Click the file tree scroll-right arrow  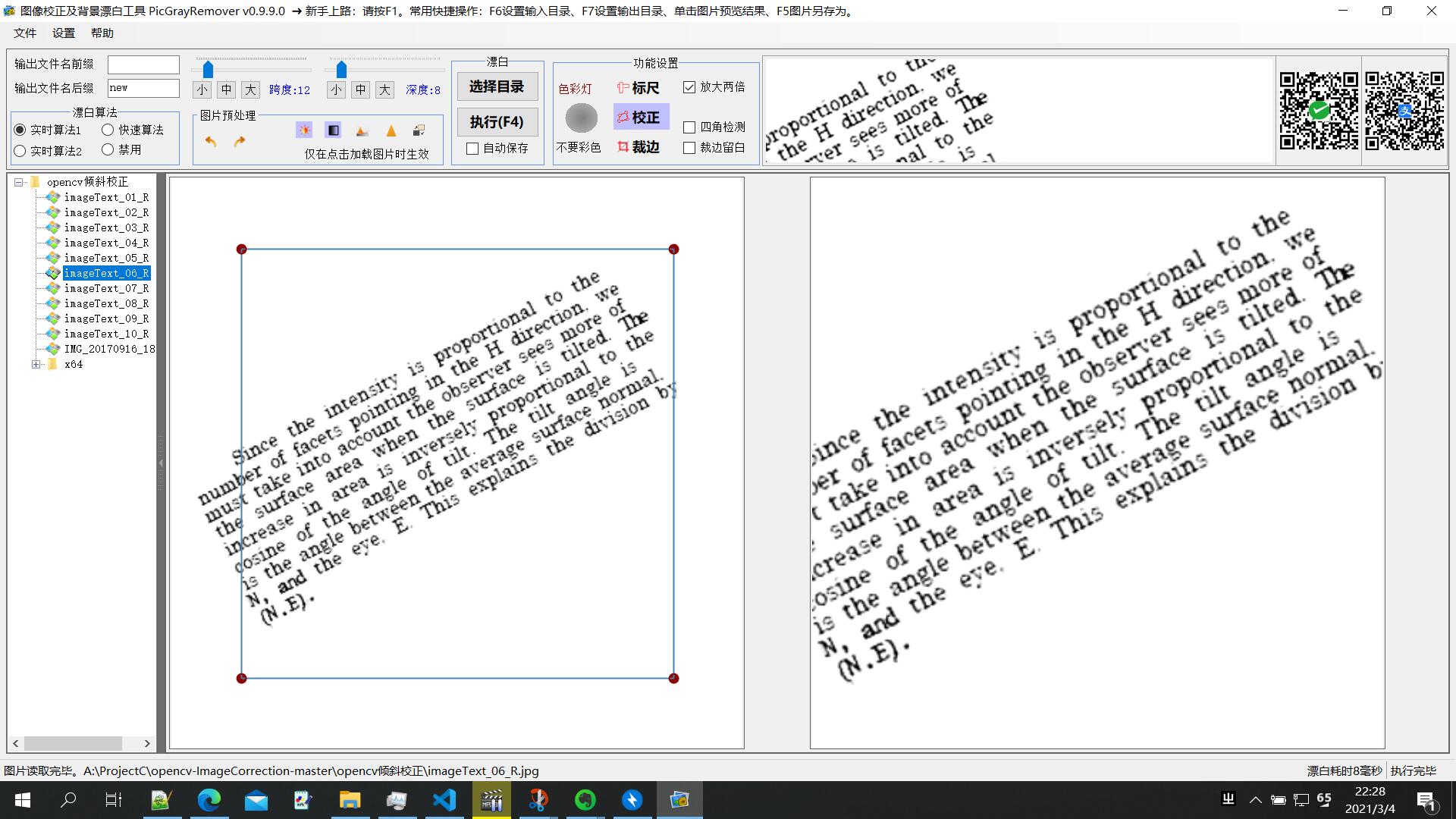coord(147,743)
